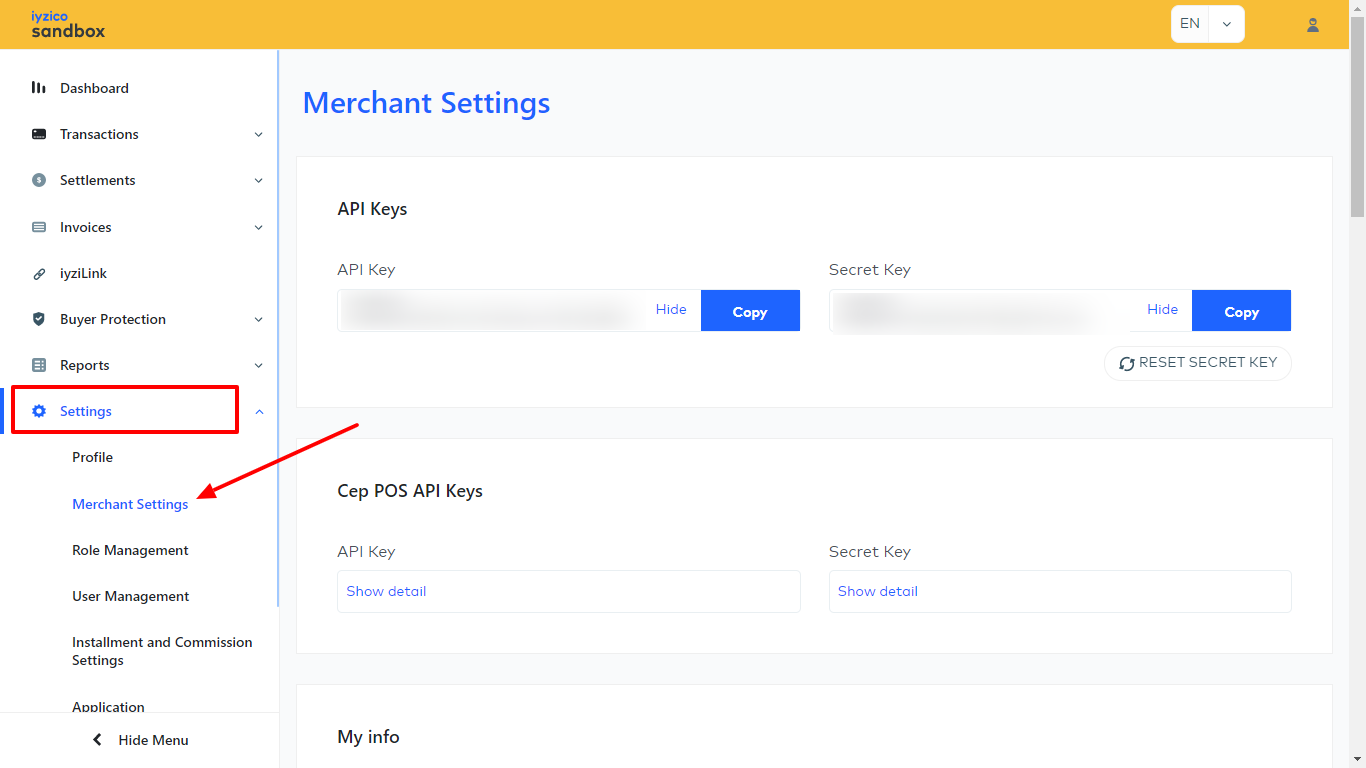Click the Reports sheet icon
The width and height of the screenshot is (1366, 768).
pos(39,365)
